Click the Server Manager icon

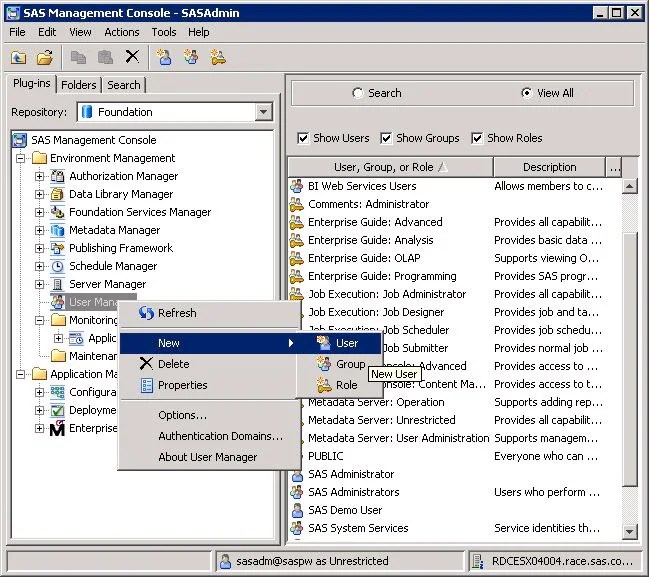click(x=58, y=284)
